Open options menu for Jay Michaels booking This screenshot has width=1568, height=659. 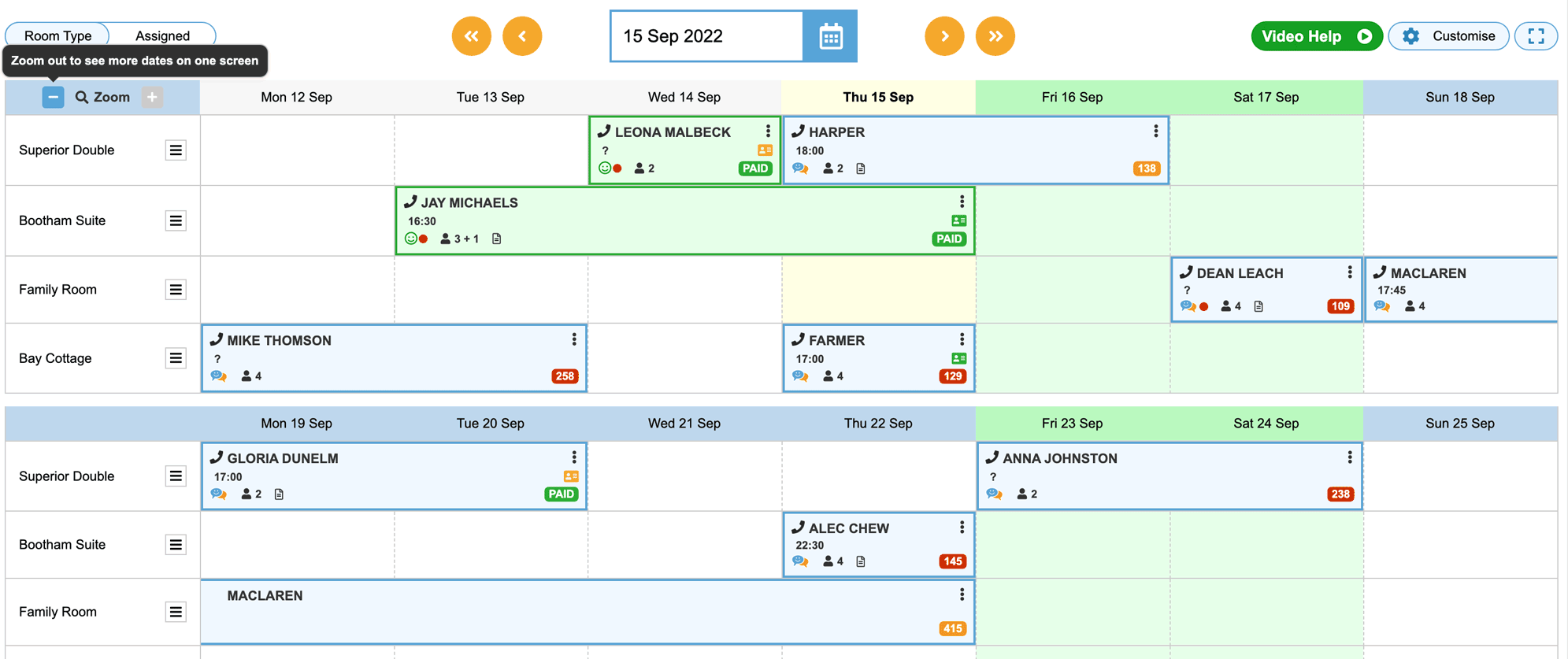click(x=962, y=202)
